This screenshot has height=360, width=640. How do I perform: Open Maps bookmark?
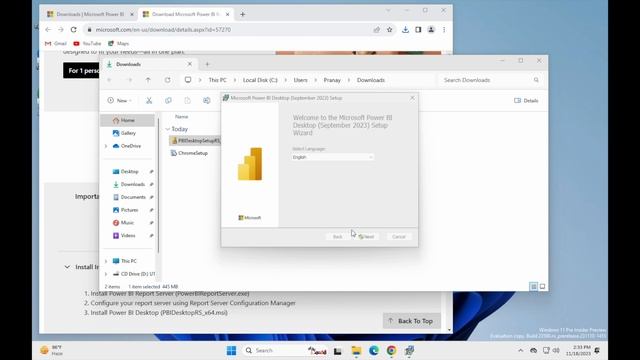pyautogui.click(x=119, y=43)
